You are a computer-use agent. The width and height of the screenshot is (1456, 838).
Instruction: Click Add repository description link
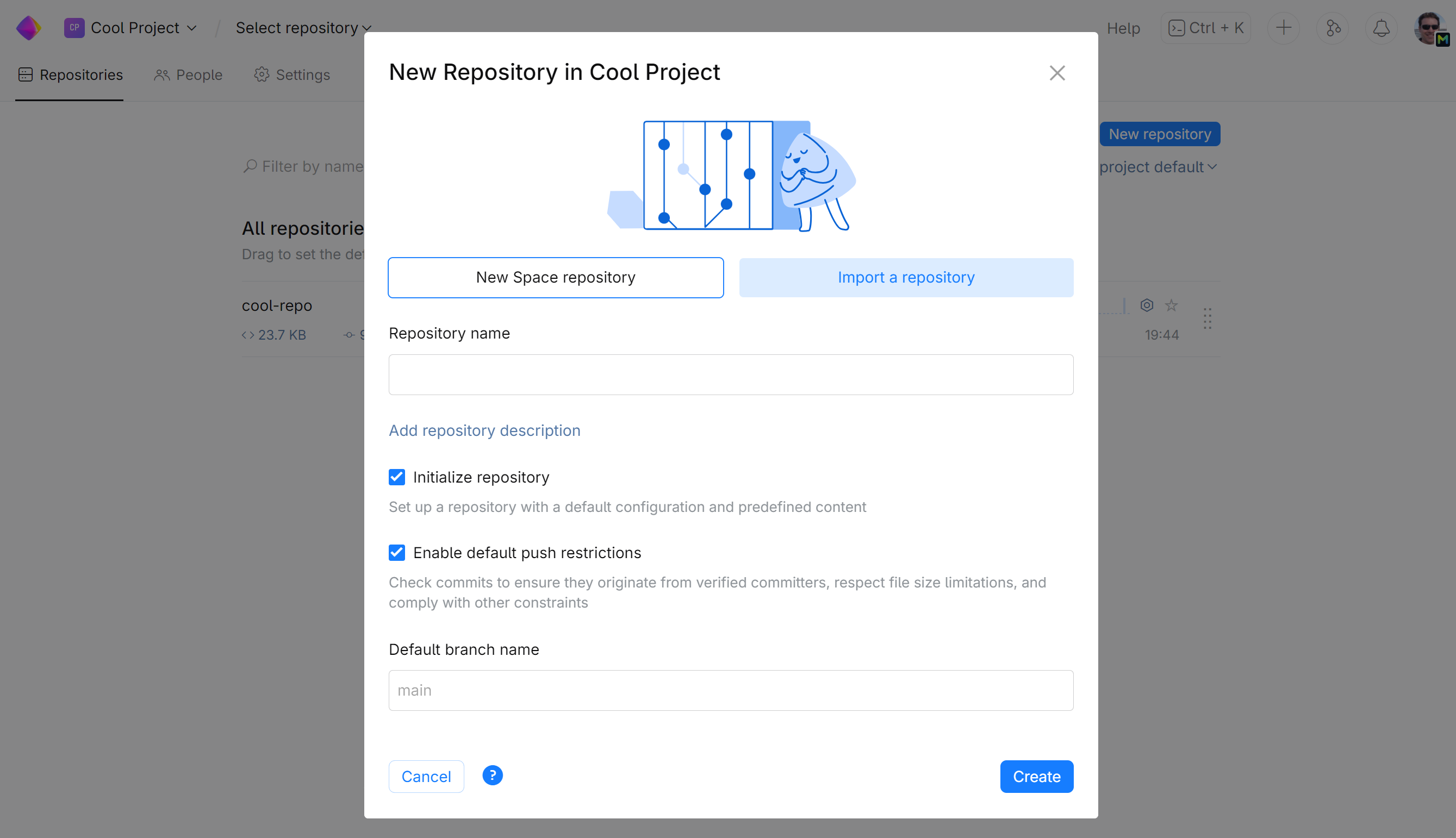tap(484, 430)
